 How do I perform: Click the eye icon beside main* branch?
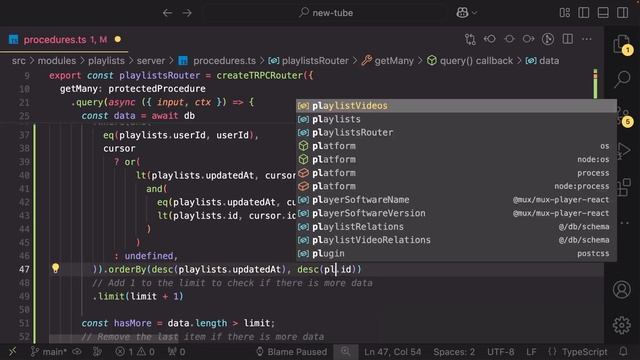[77, 351]
